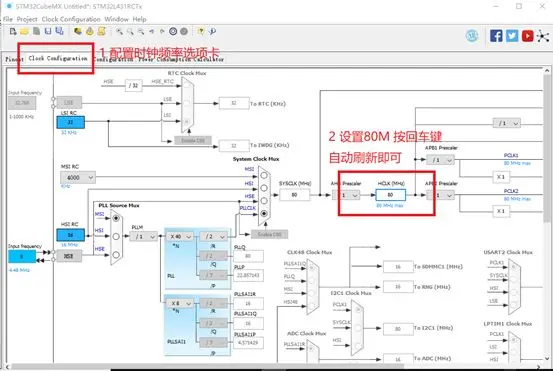Screen dimensions: 553x371
Task: Click the Enable CSS button below RTC Mux
Action: pos(193,140)
